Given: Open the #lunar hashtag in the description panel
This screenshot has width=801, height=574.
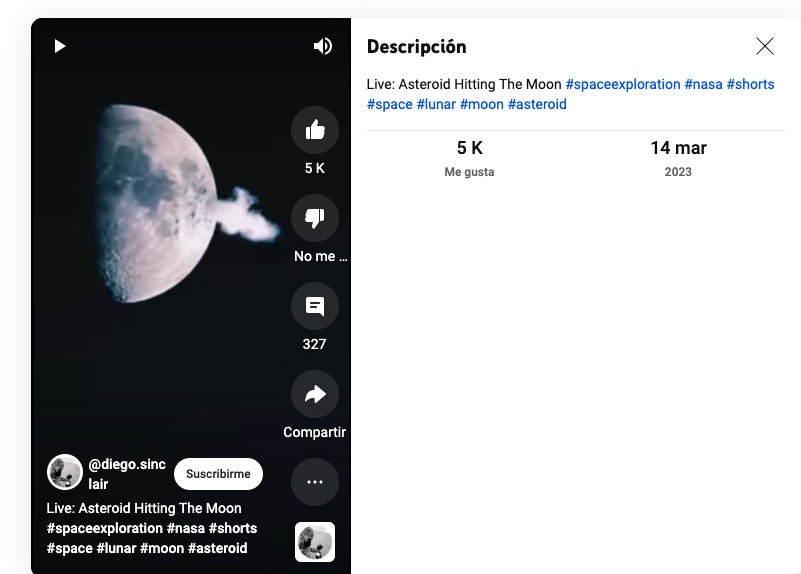Looking at the screenshot, I should point(436,104).
